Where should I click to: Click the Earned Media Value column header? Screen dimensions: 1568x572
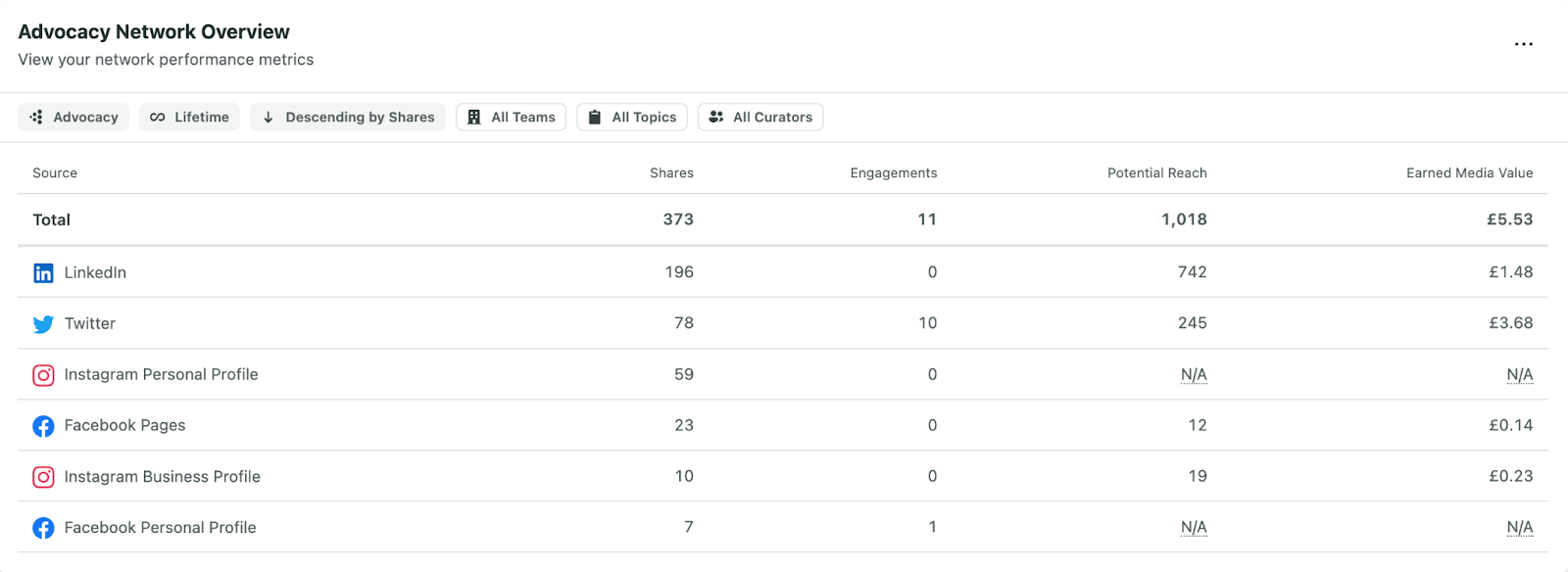(x=1470, y=173)
